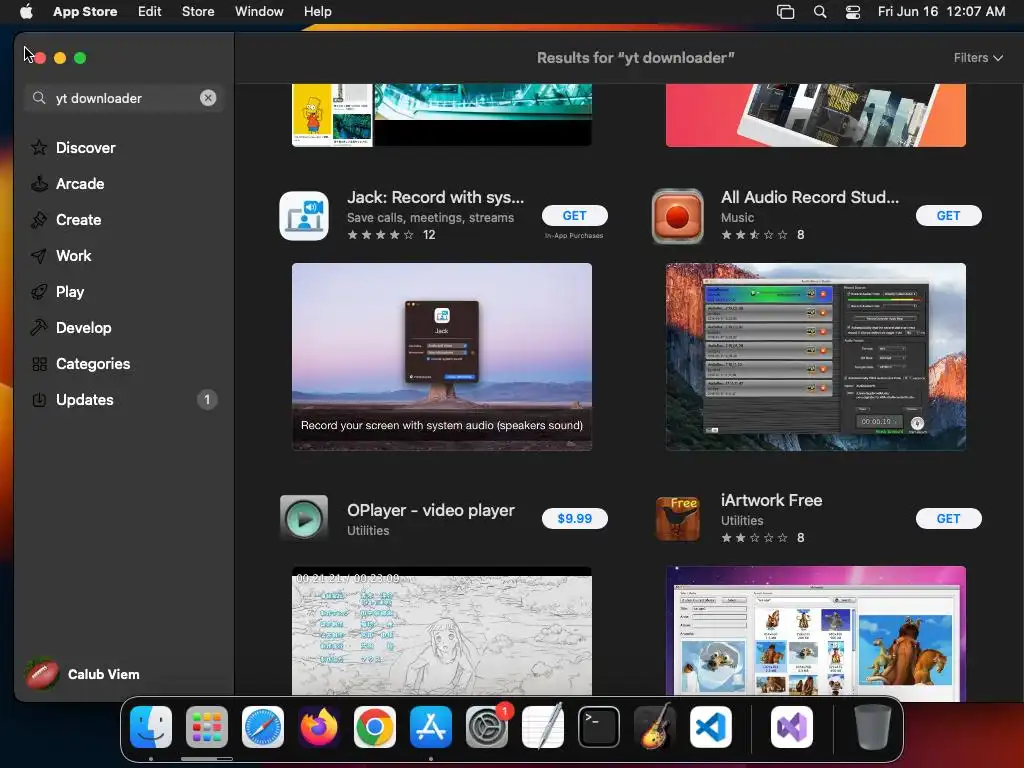Open Launchpad from the Dock
1024x768 pixels.
206,727
